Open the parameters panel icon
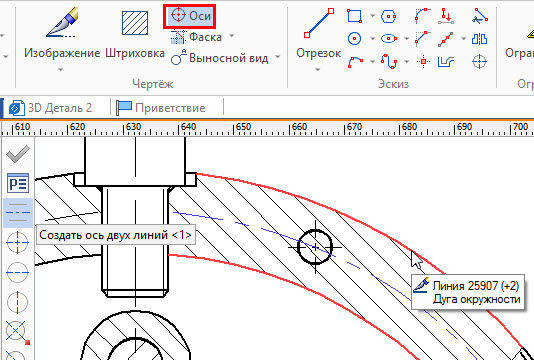This screenshot has height=360, width=534. point(18,184)
